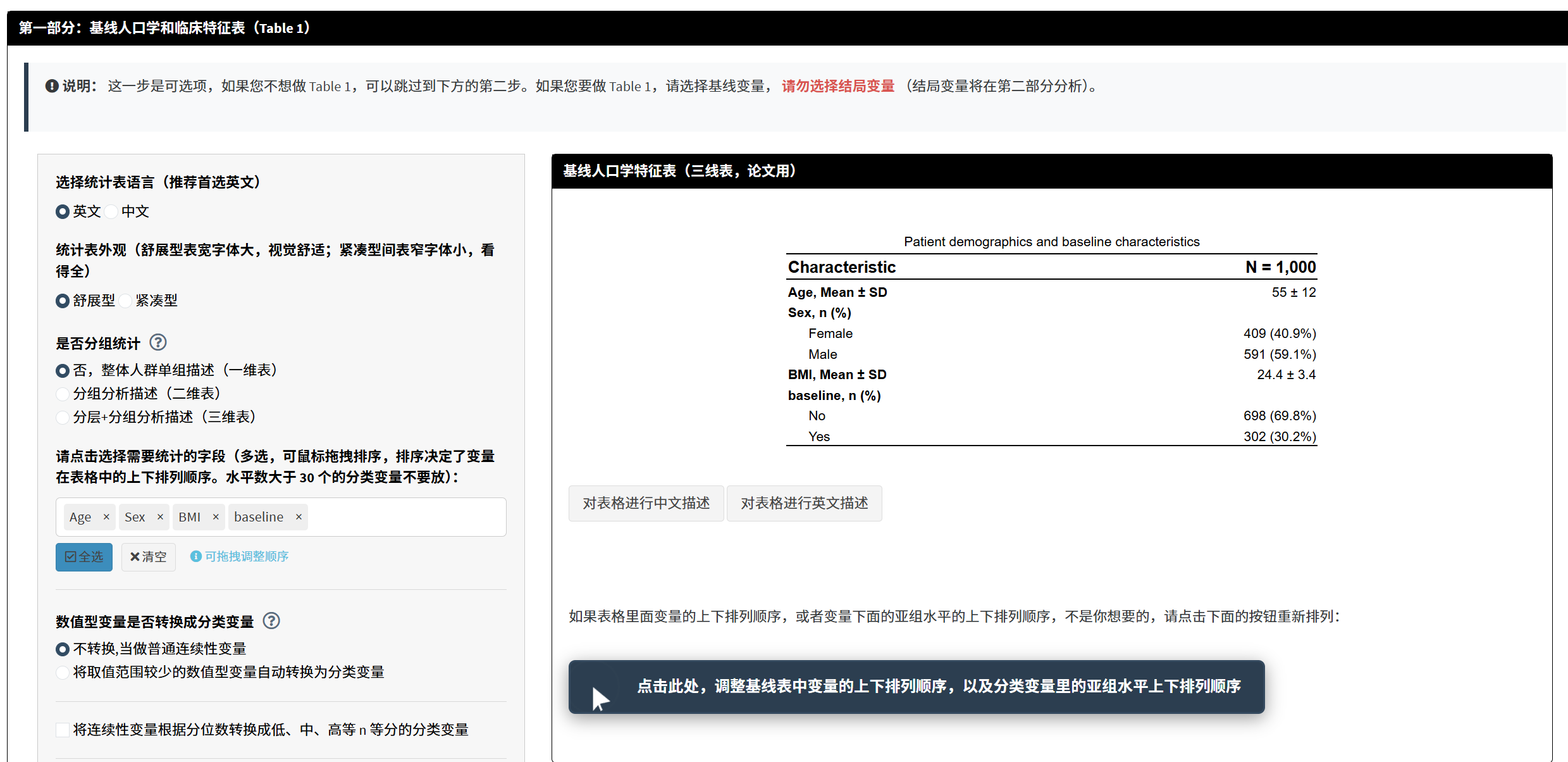Click 对表格进行英文描述 button
Viewport: 1568px width, 762px height.
[804, 503]
